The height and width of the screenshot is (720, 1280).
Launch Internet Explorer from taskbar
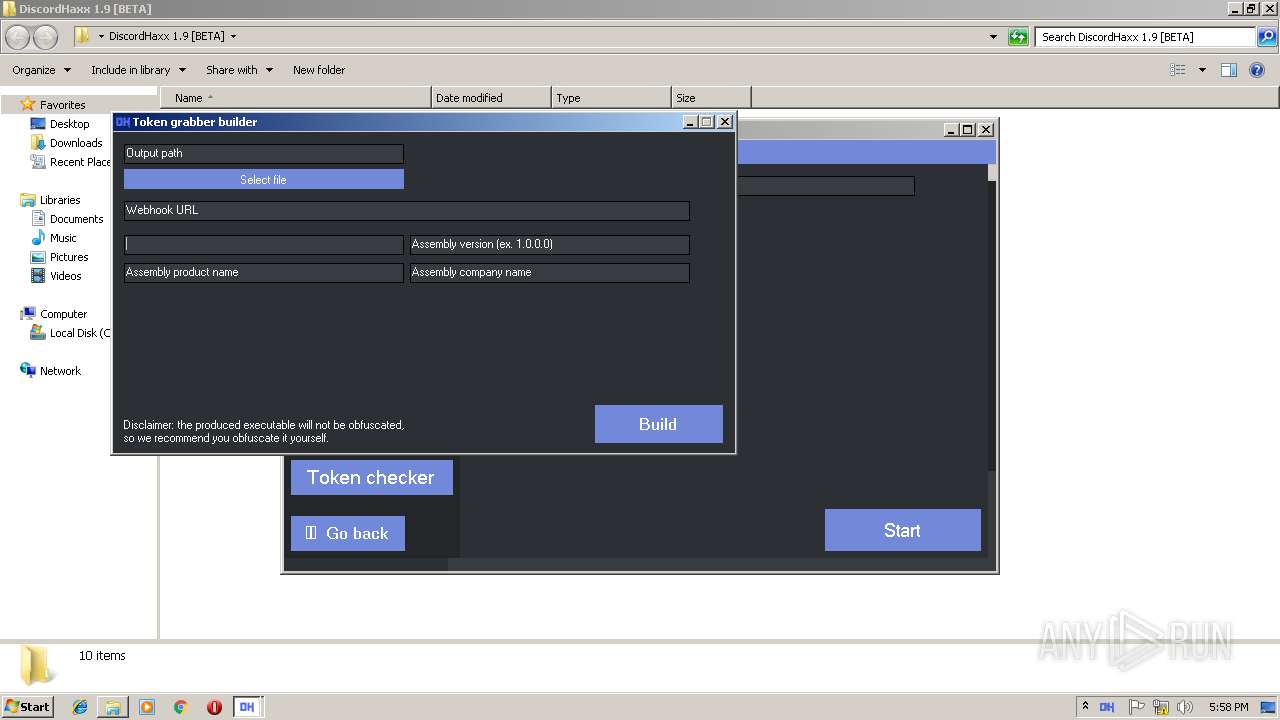coord(80,707)
